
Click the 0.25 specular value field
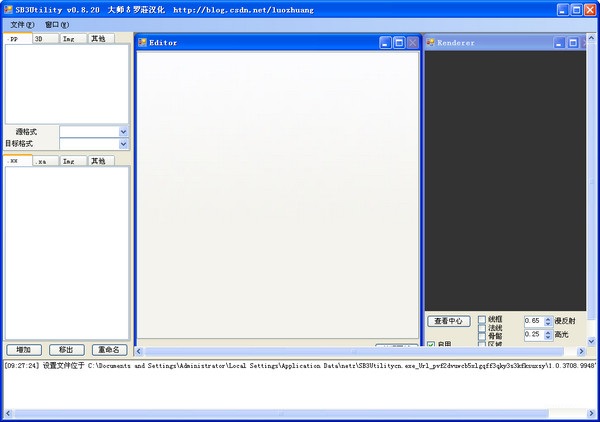tap(534, 334)
